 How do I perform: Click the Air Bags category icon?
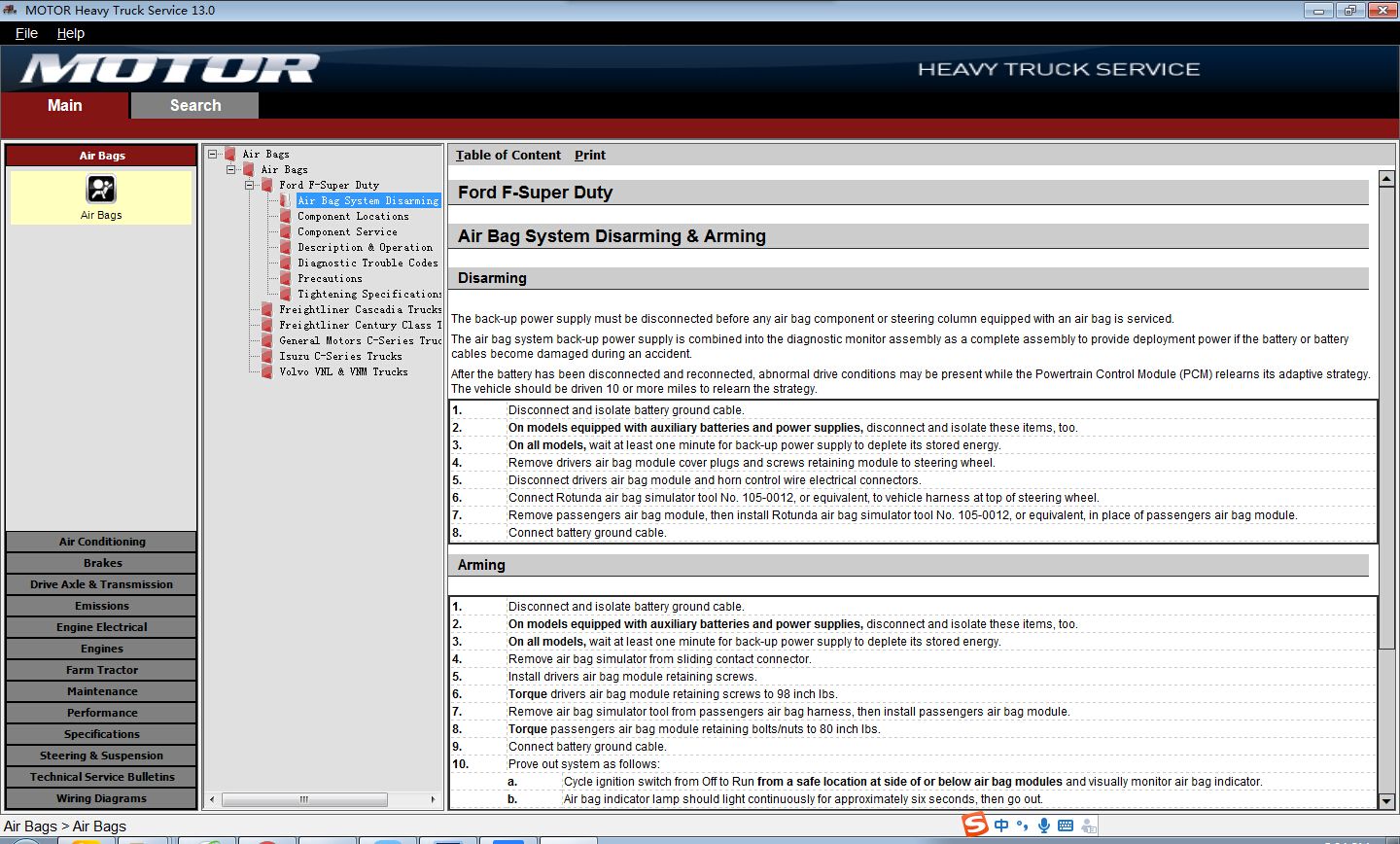[101, 189]
